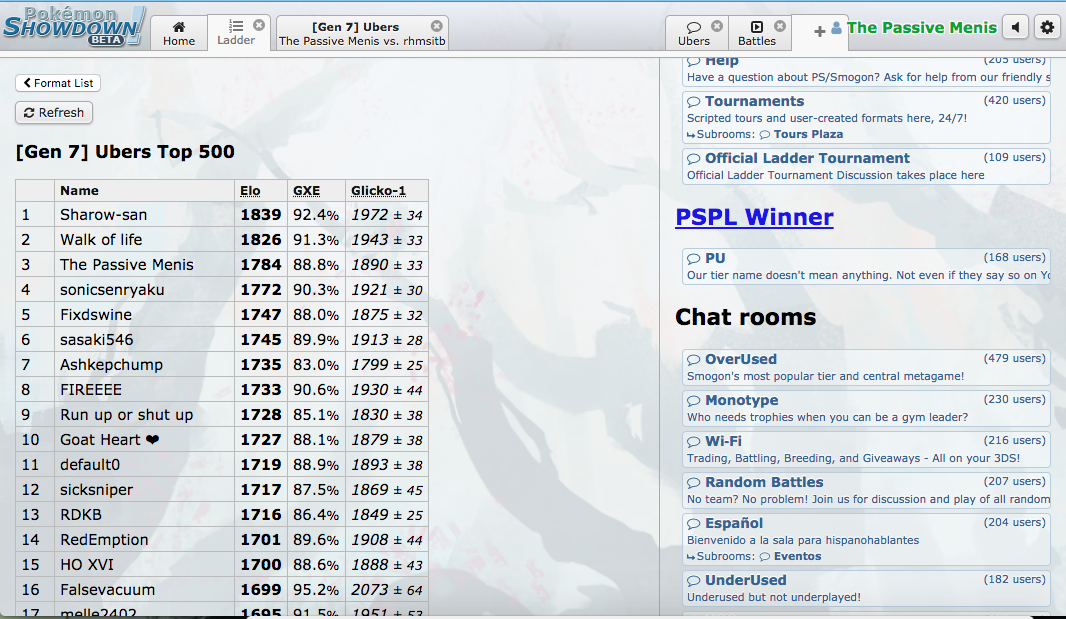Click the GXE column header
The image size is (1066, 619).
[307, 191]
